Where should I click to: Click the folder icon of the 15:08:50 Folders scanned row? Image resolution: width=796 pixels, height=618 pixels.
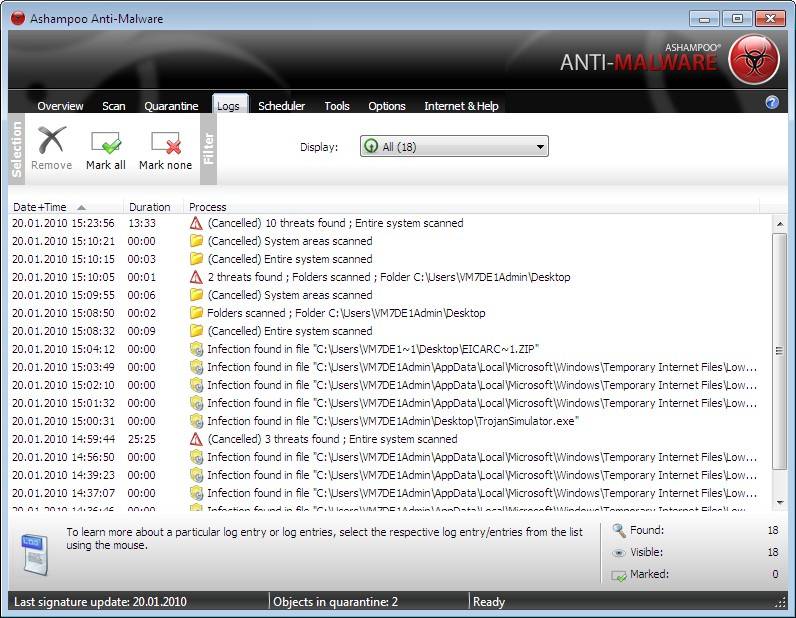tap(196, 313)
